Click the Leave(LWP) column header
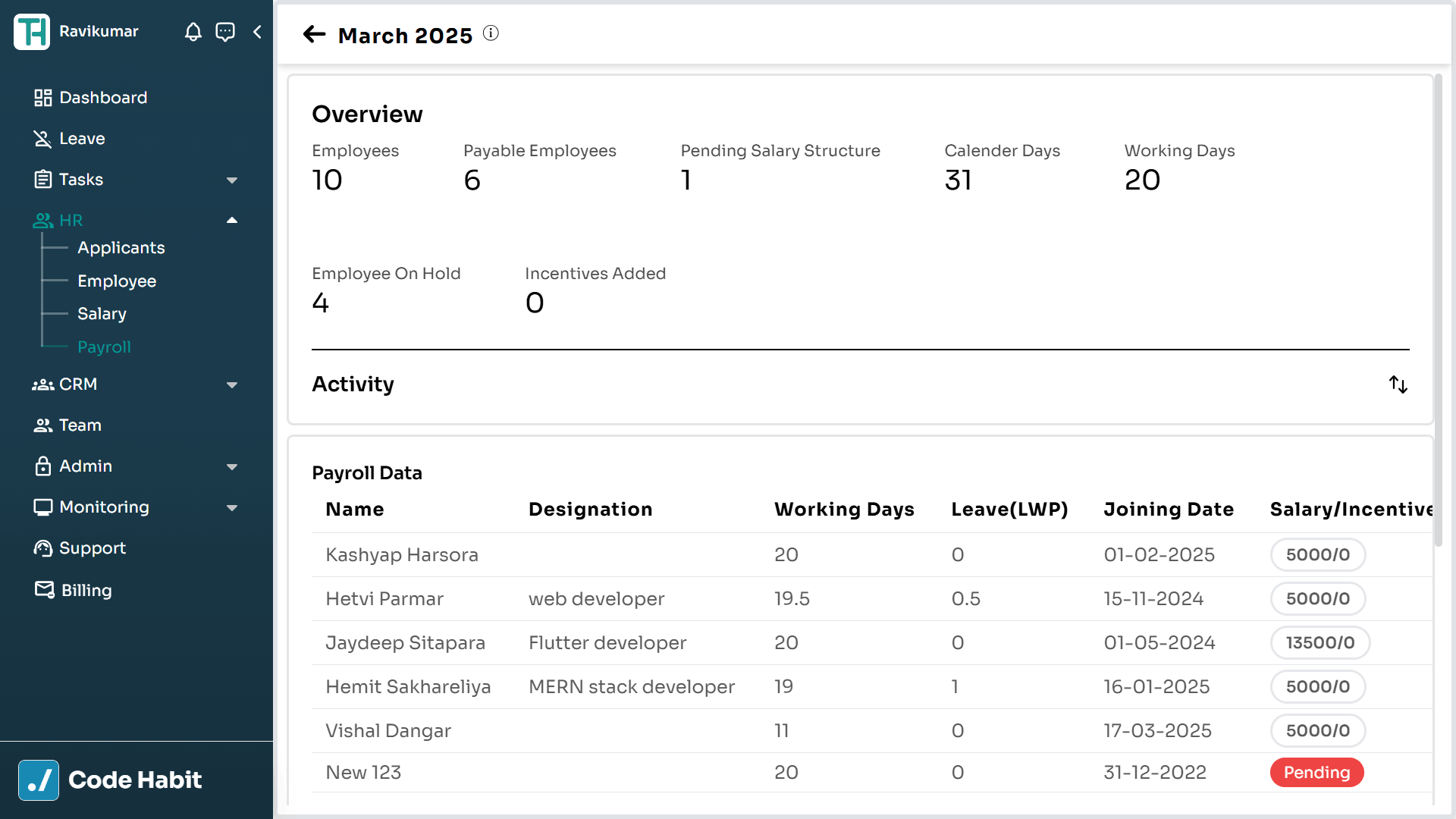 point(1009,510)
